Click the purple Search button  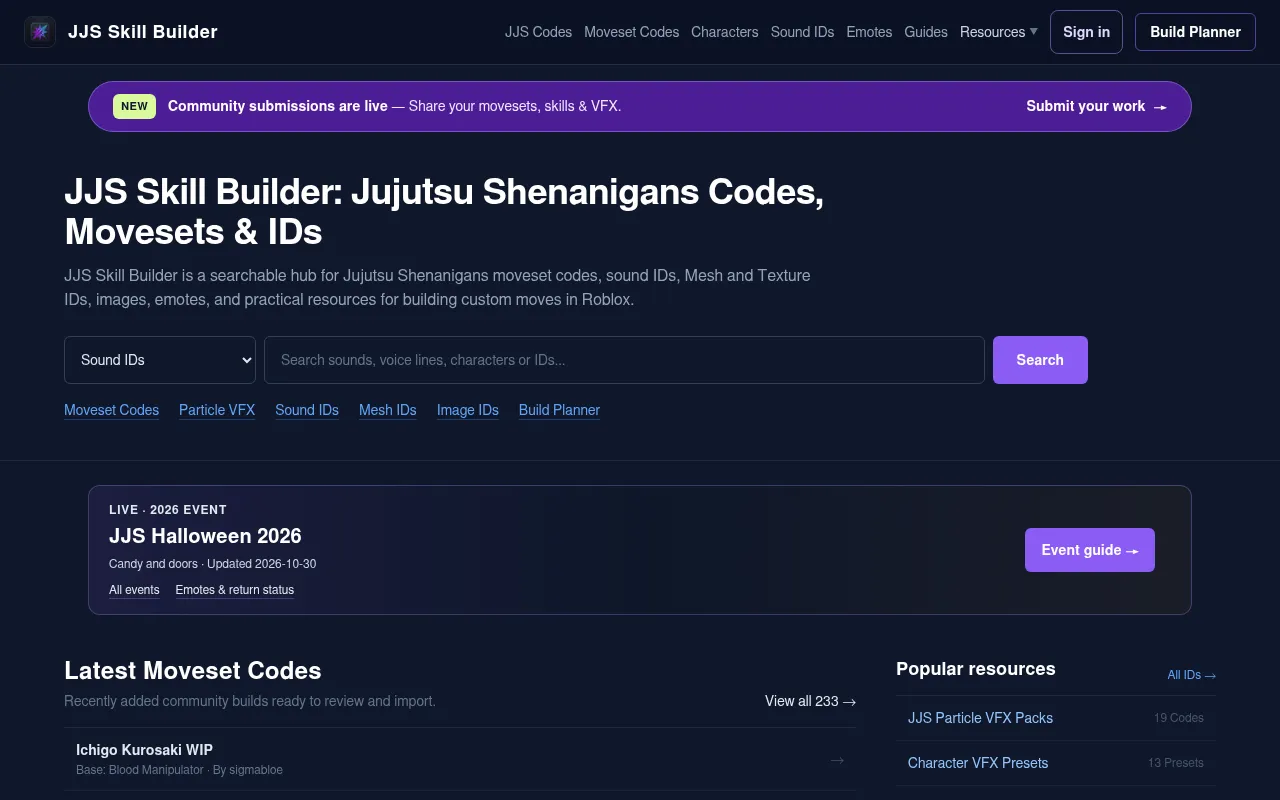pyautogui.click(x=1040, y=360)
